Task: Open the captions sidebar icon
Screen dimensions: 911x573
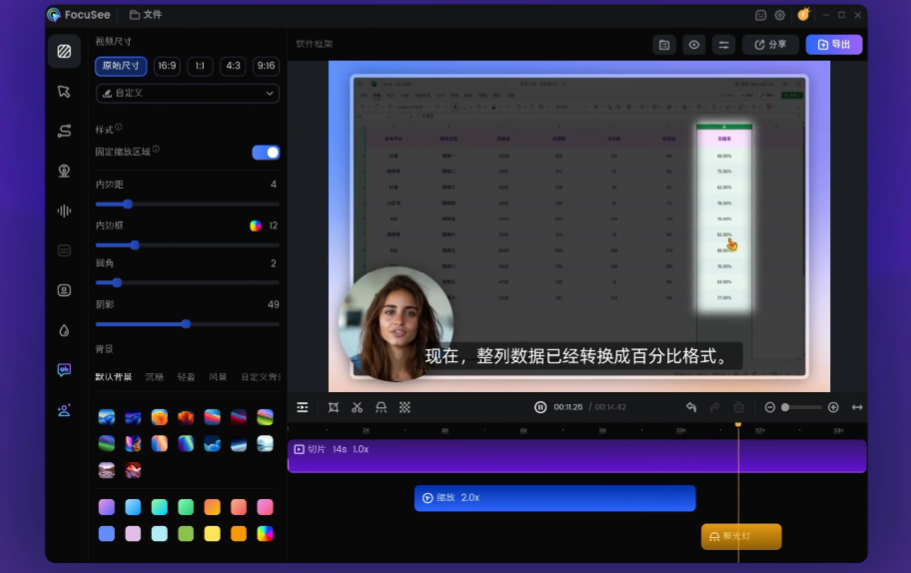Action: click(64, 250)
